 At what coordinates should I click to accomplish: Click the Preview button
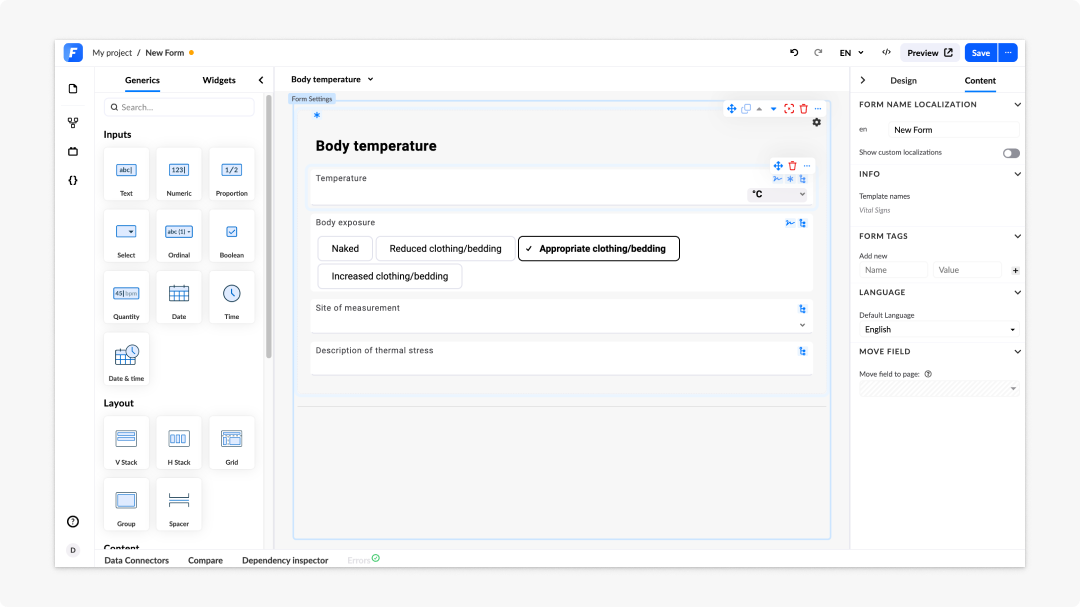pyautogui.click(x=930, y=52)
